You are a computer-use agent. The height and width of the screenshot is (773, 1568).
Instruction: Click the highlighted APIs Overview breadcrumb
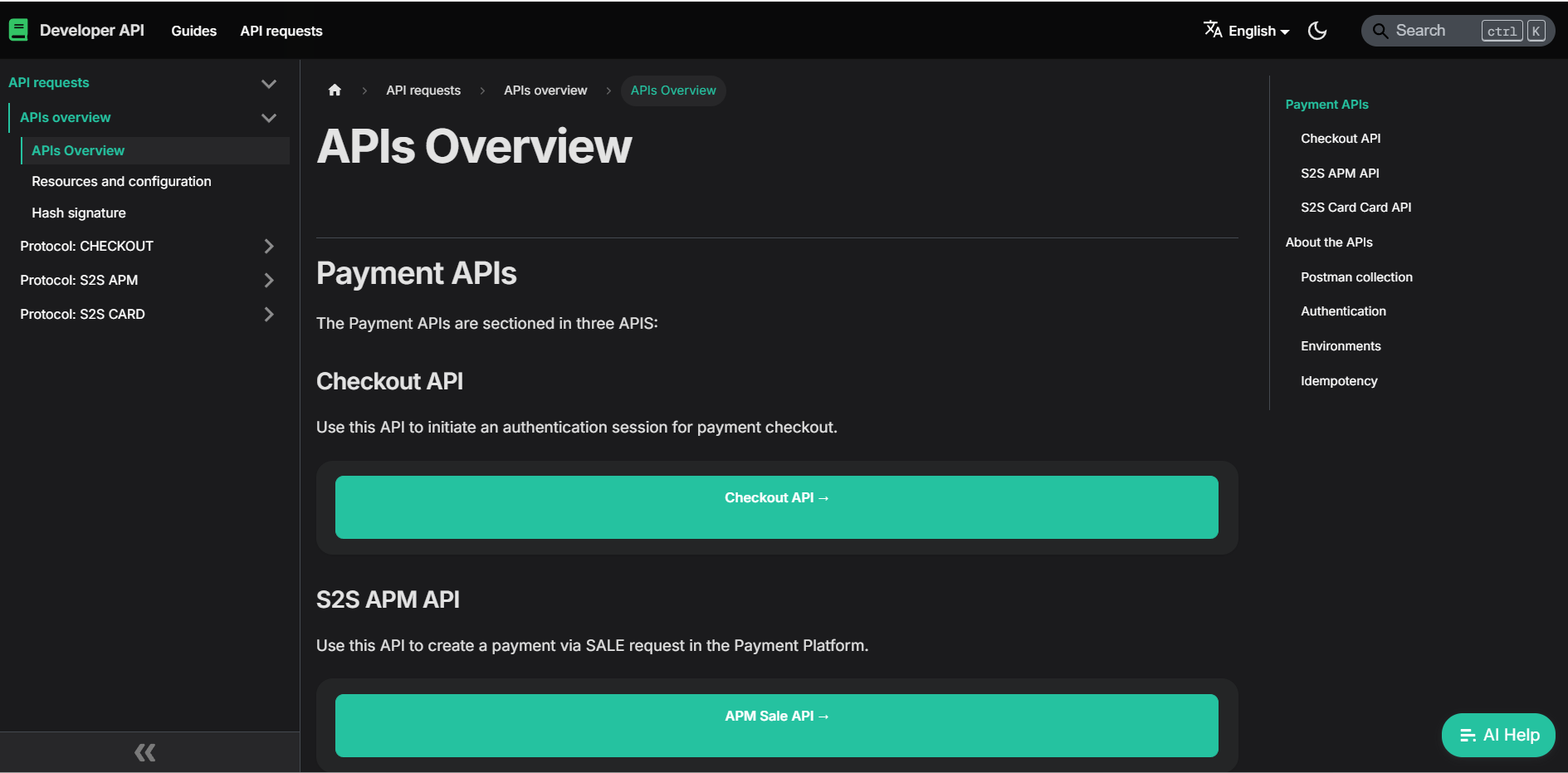tap(673, 91)
